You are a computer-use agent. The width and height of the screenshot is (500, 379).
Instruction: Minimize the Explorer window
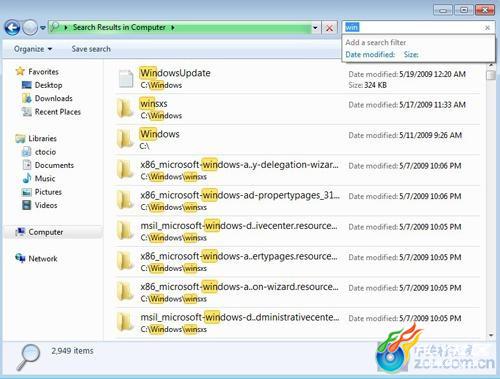tap(443, 10)
